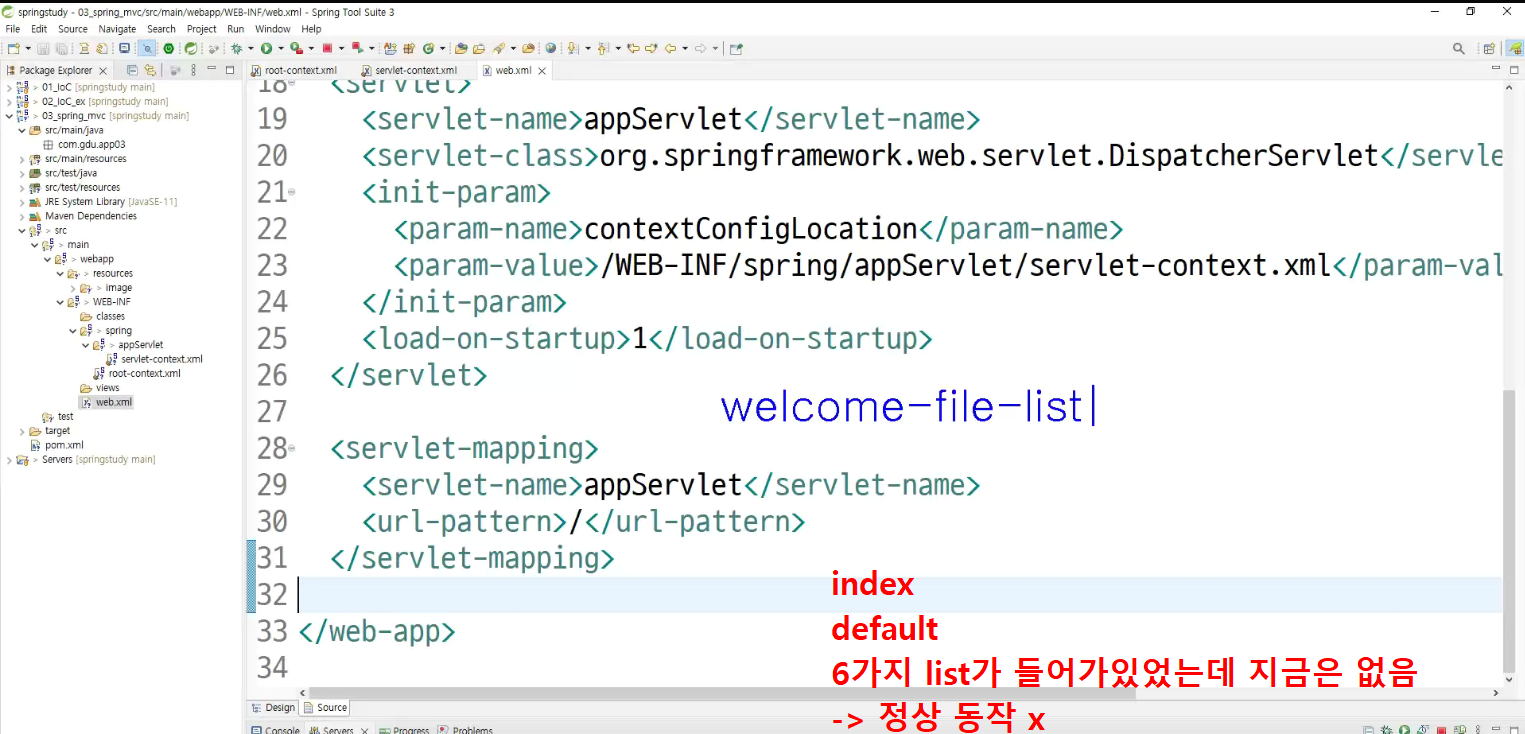
Task: Select servlet-context.xml in Package Explorer
Action: (x=155, y=359)
